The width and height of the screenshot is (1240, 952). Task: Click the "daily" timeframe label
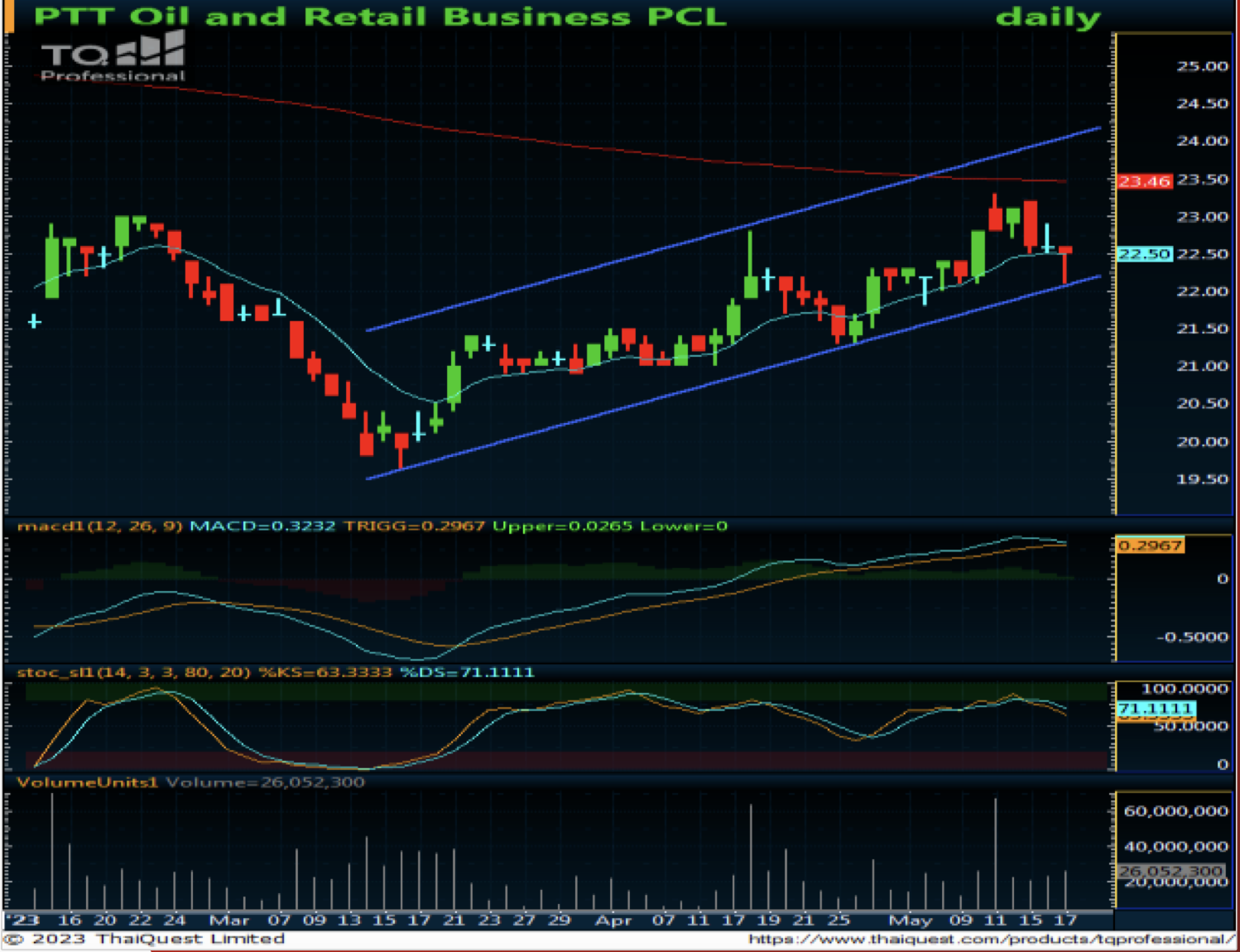(x=1048, y=17)
